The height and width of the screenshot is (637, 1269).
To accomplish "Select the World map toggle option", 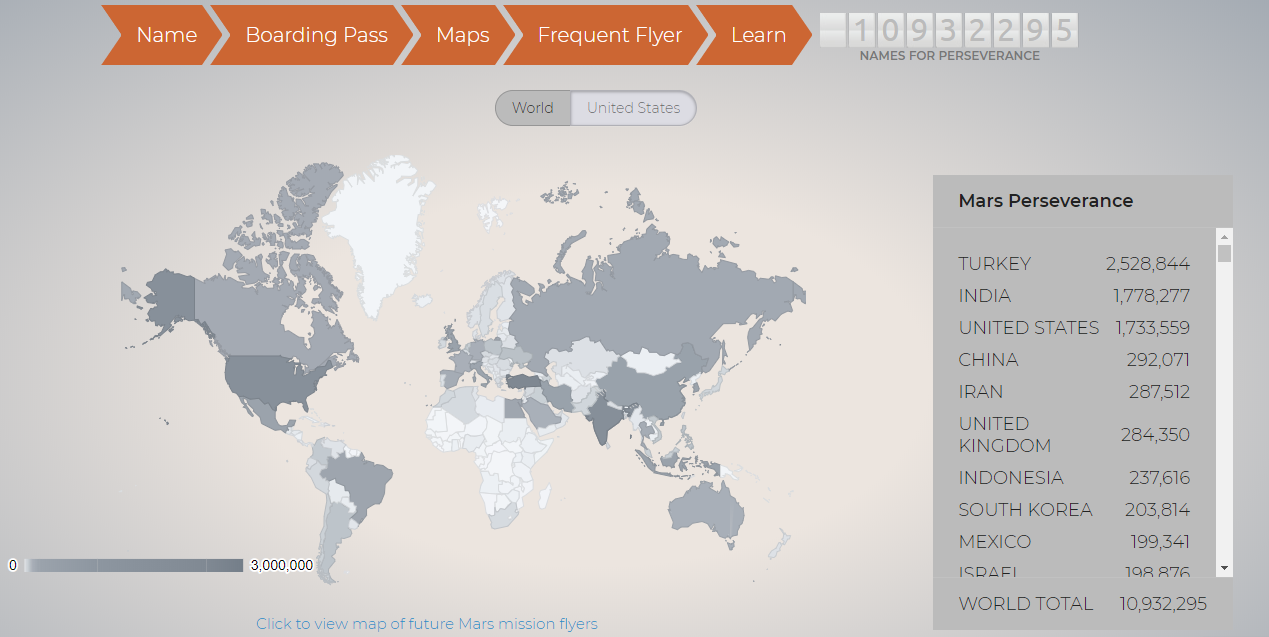I will click(x=533, y=108).
